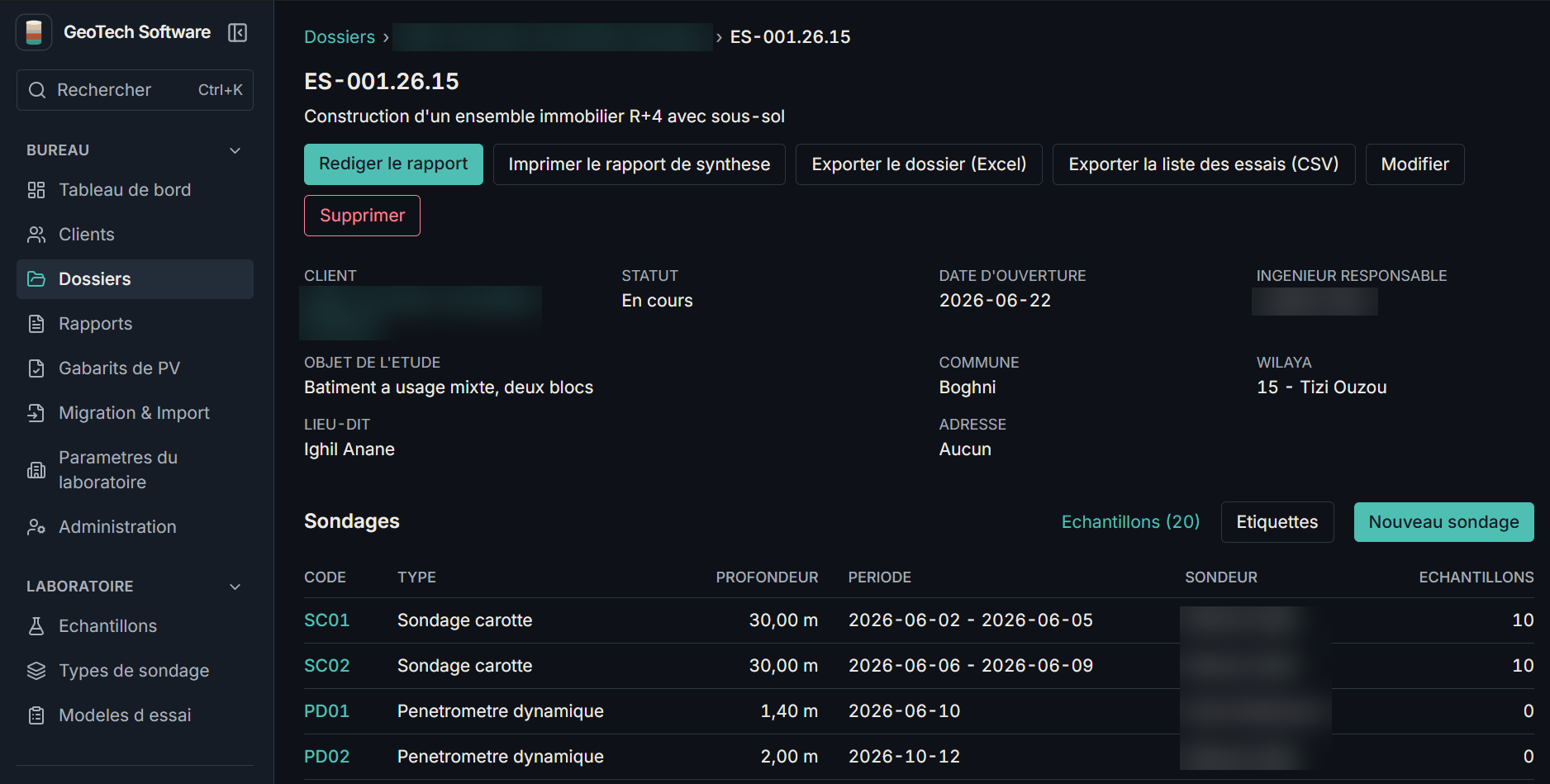Collapse the LABORATOIRE section chevron

click(x=235, y=587)
